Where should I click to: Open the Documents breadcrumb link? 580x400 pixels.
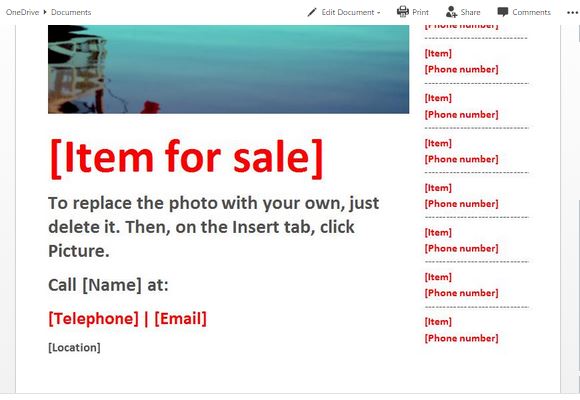tap(71, 12)
